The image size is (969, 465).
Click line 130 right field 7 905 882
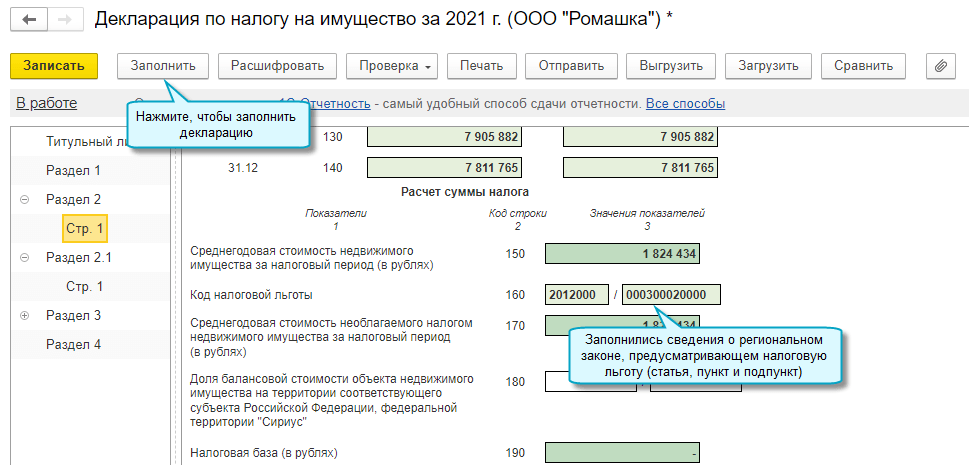tap(640, 137)
